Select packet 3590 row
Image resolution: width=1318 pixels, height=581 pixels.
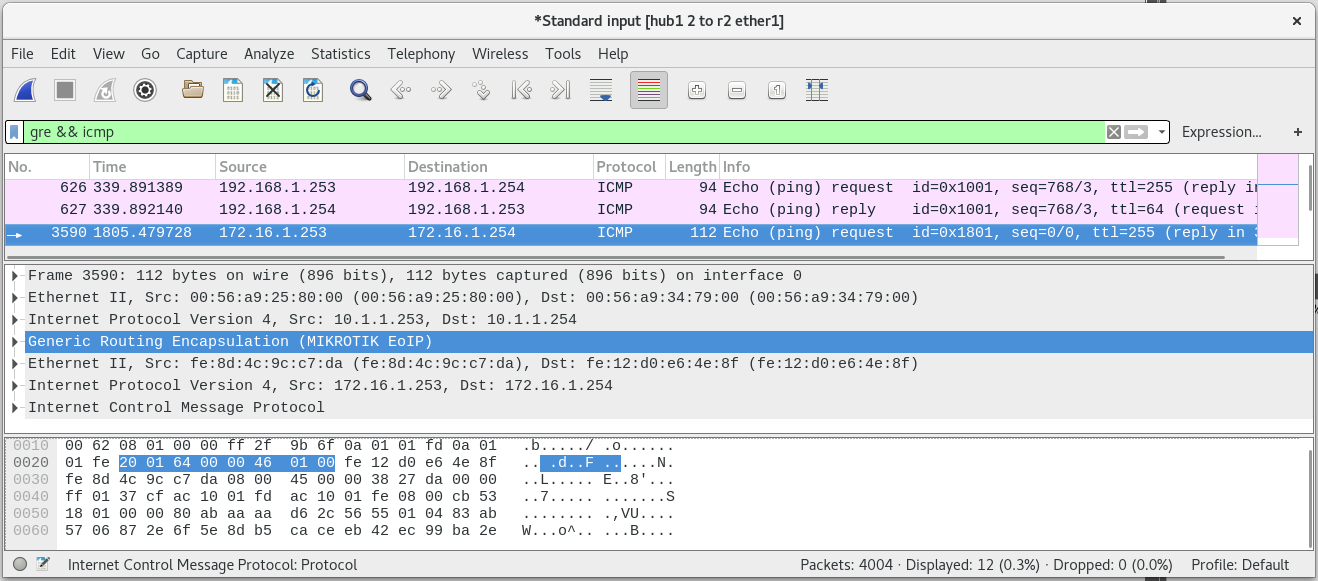tap(631, 232)
